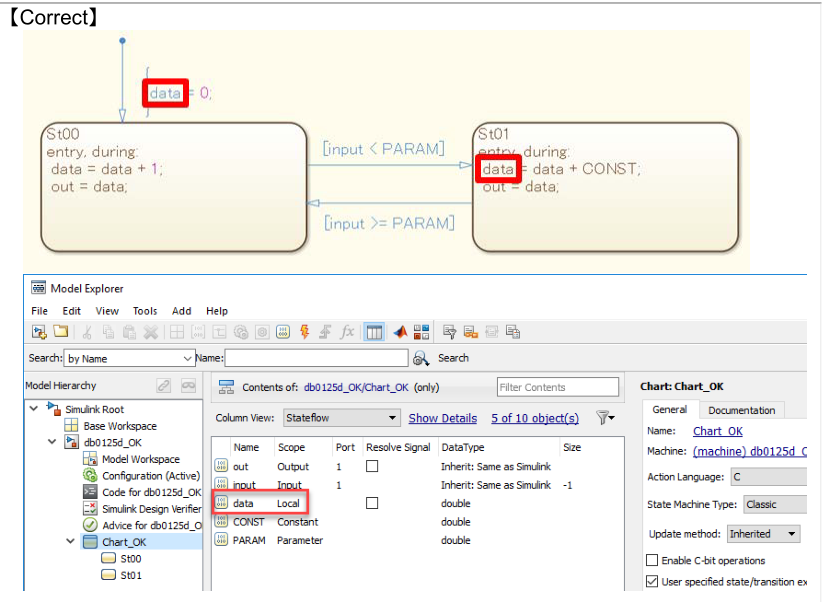This screenshot has height=602, width=824.
Task: Switch to the Documentation tab
Action: [x=741, y=410]
